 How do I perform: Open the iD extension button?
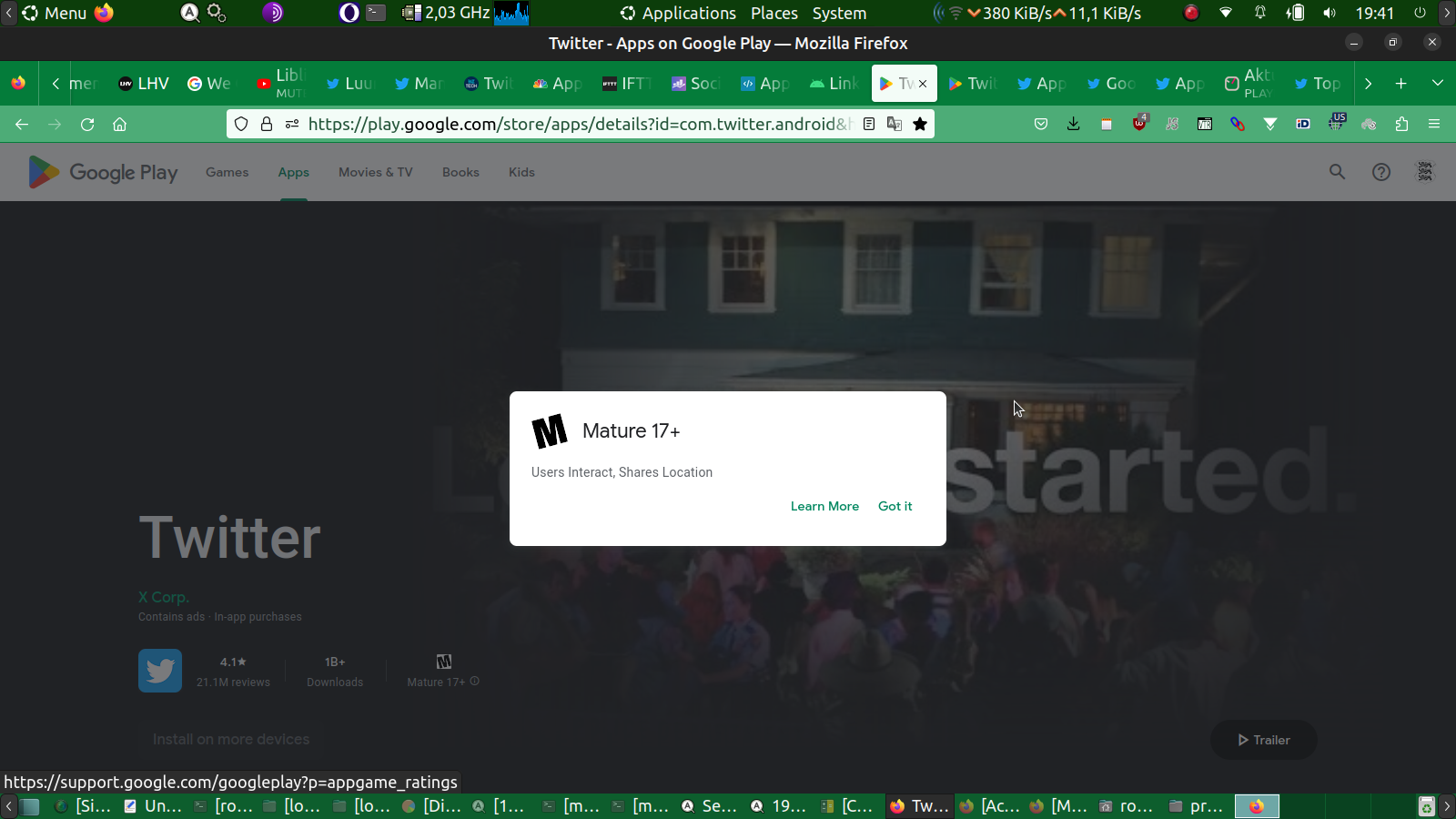(x=1303, y=125)
